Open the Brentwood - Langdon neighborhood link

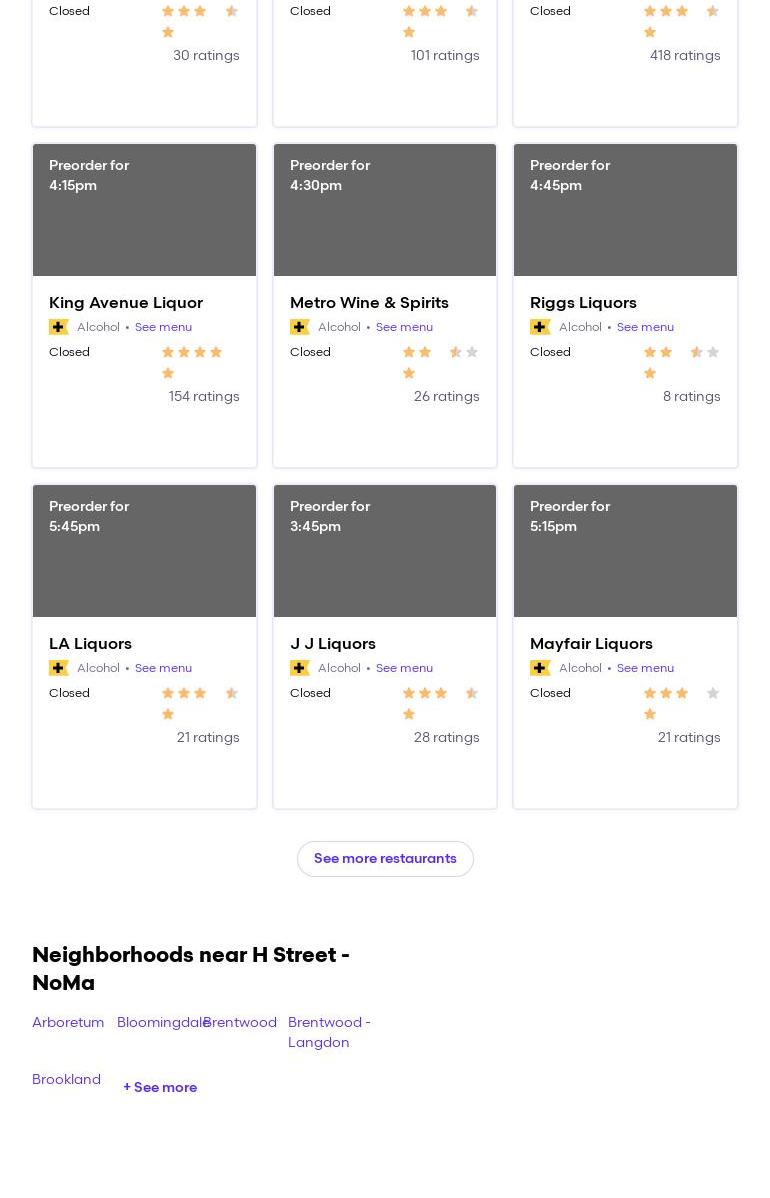(x=329, y=1032)
